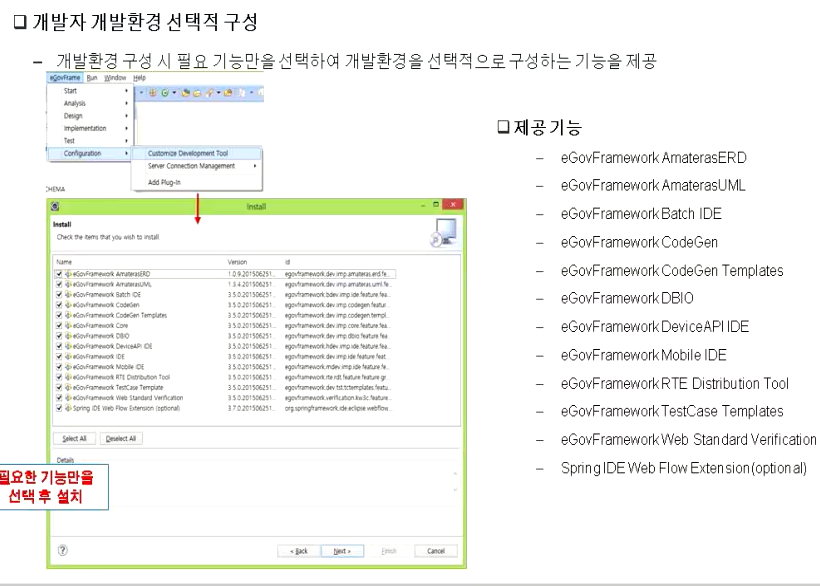Open the Help menu
This screenshot has width=820, height=586.
point(139,77)
